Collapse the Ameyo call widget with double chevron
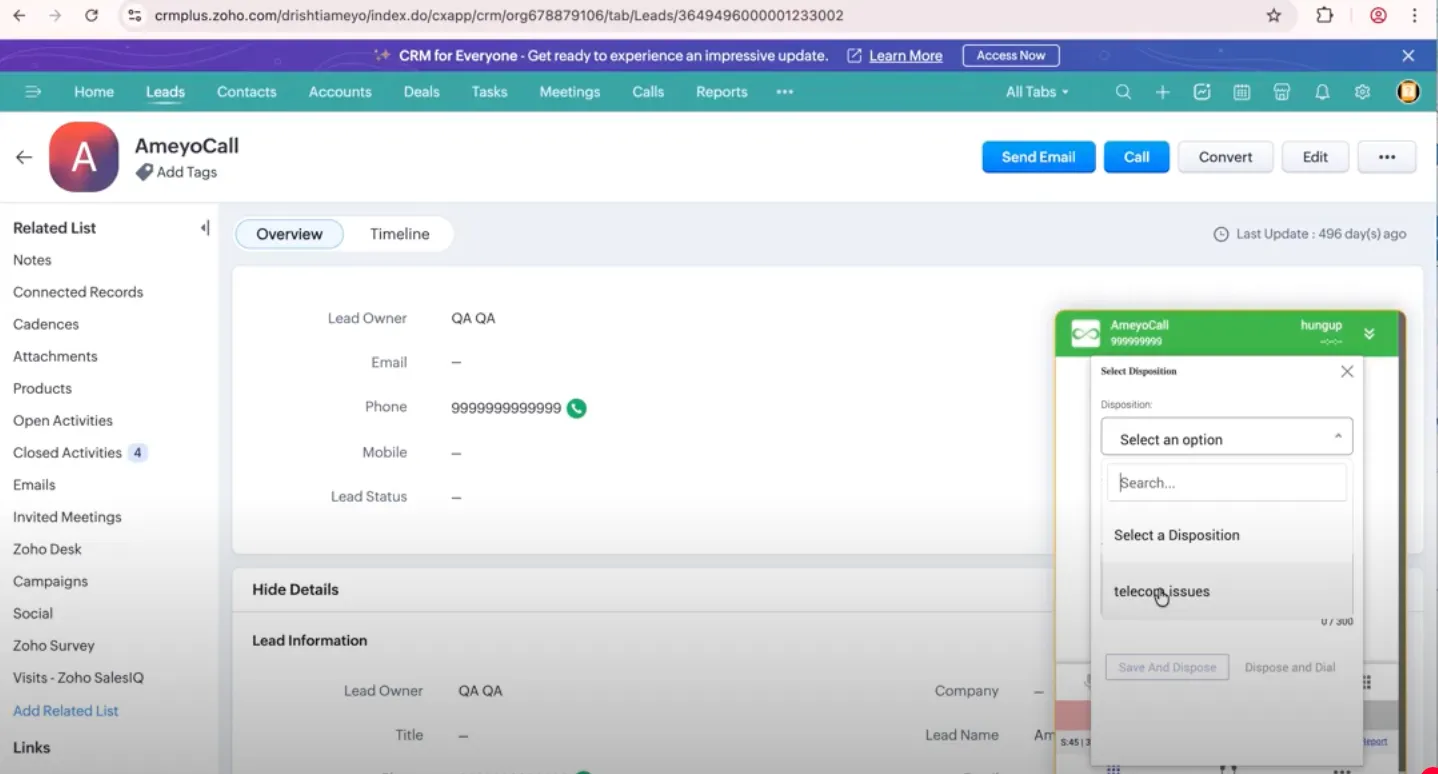Viewport: 1438px width, 774px height. (x=1369, y=334)
